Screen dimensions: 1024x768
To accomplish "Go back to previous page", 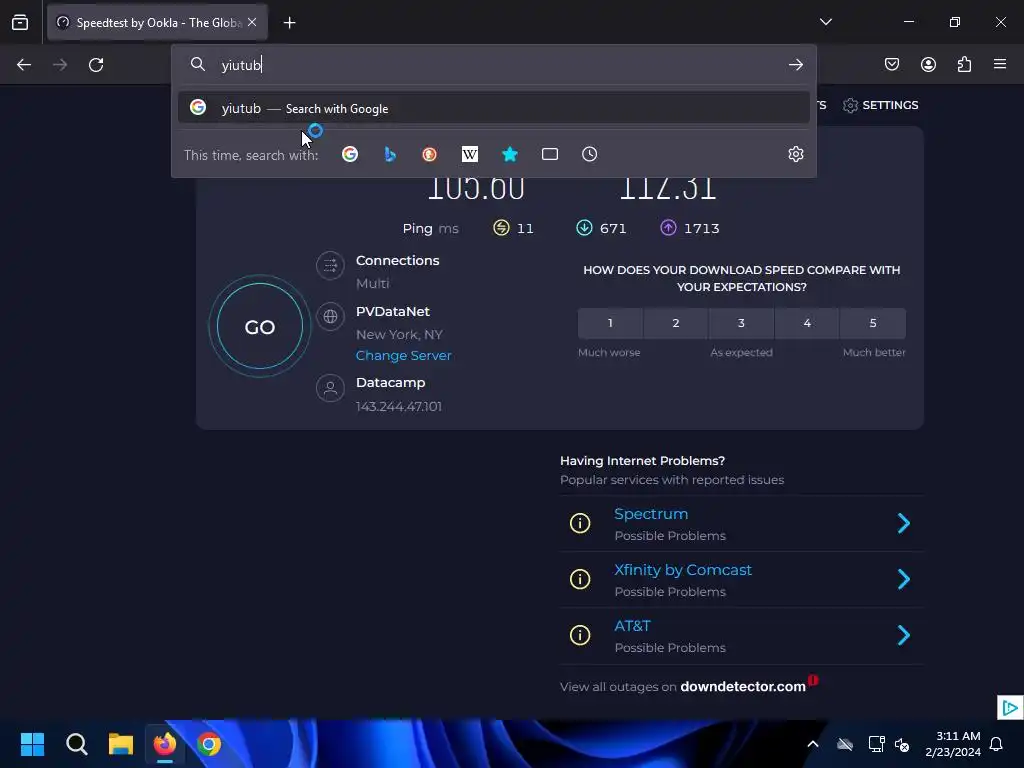I will pos(24,65).
